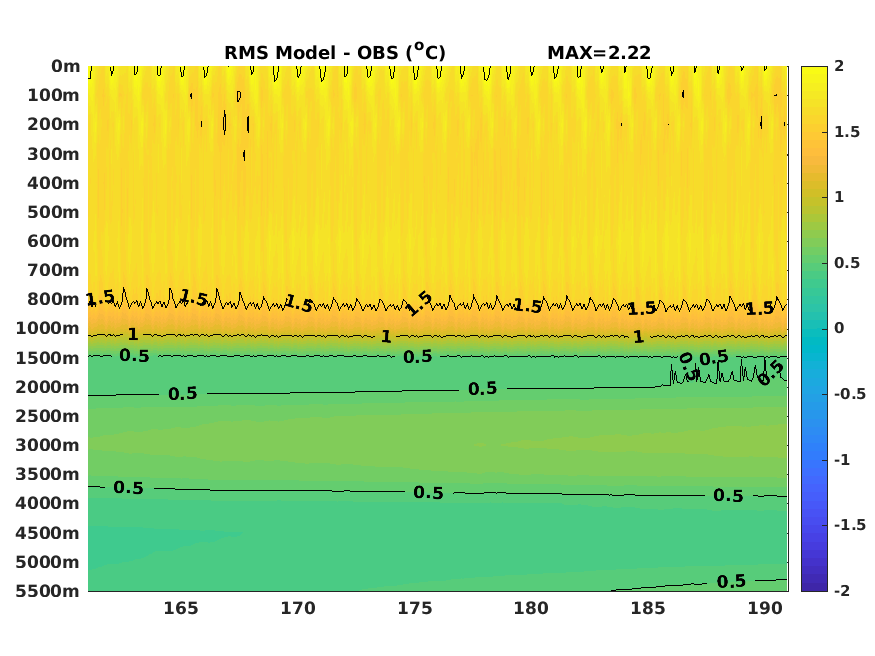Click the plot title 'RMS Model - OBS (°C)'
The image size is (875, 656).
pos(335,52)
